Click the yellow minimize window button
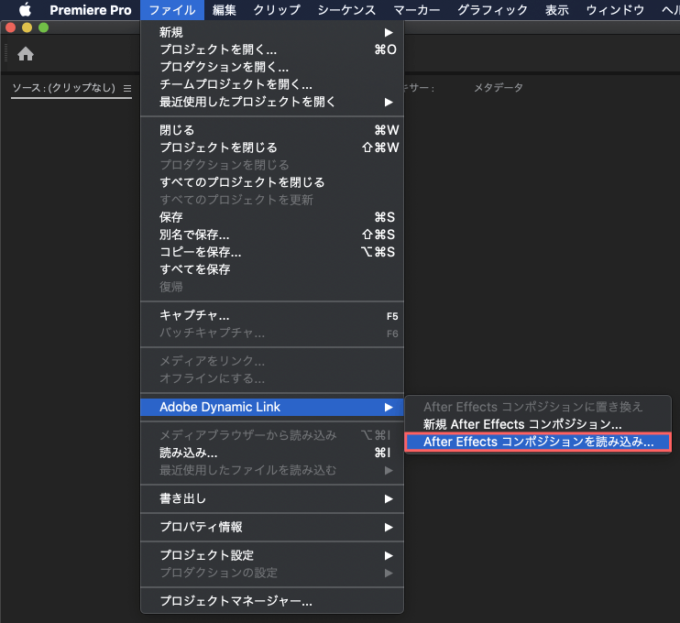Viewport: 680px width, 623px height. (27, 28)
